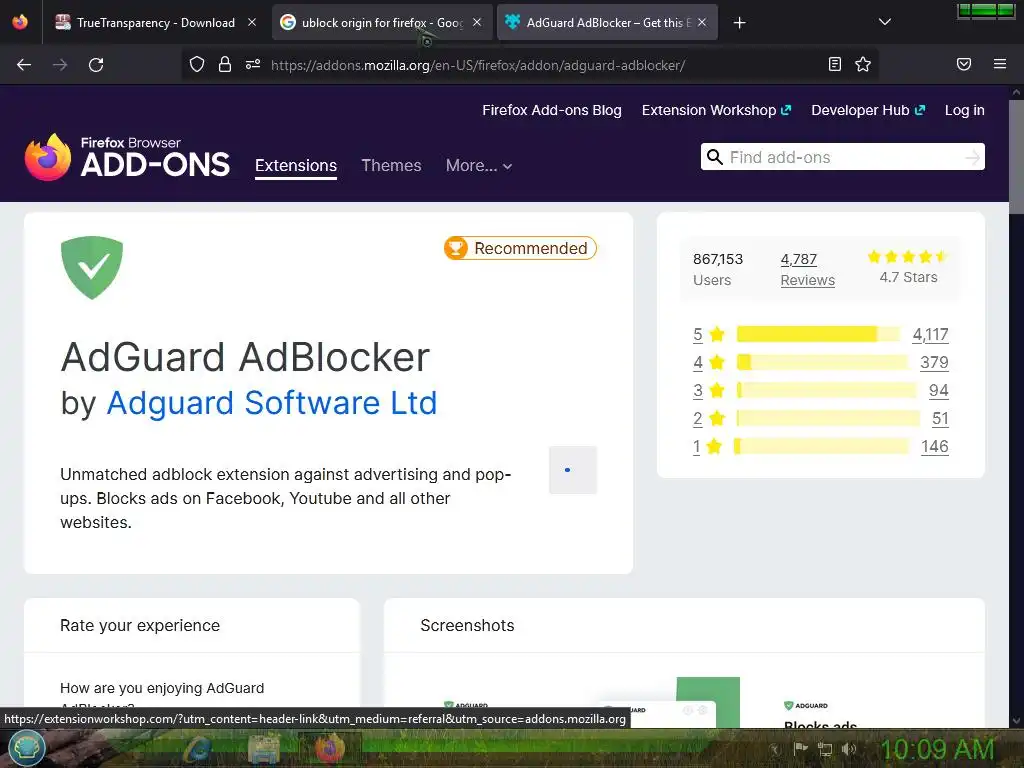Viewport: 1024px width, 768px height.
Task: Toggle reader view icon
Action: [835, 64]
